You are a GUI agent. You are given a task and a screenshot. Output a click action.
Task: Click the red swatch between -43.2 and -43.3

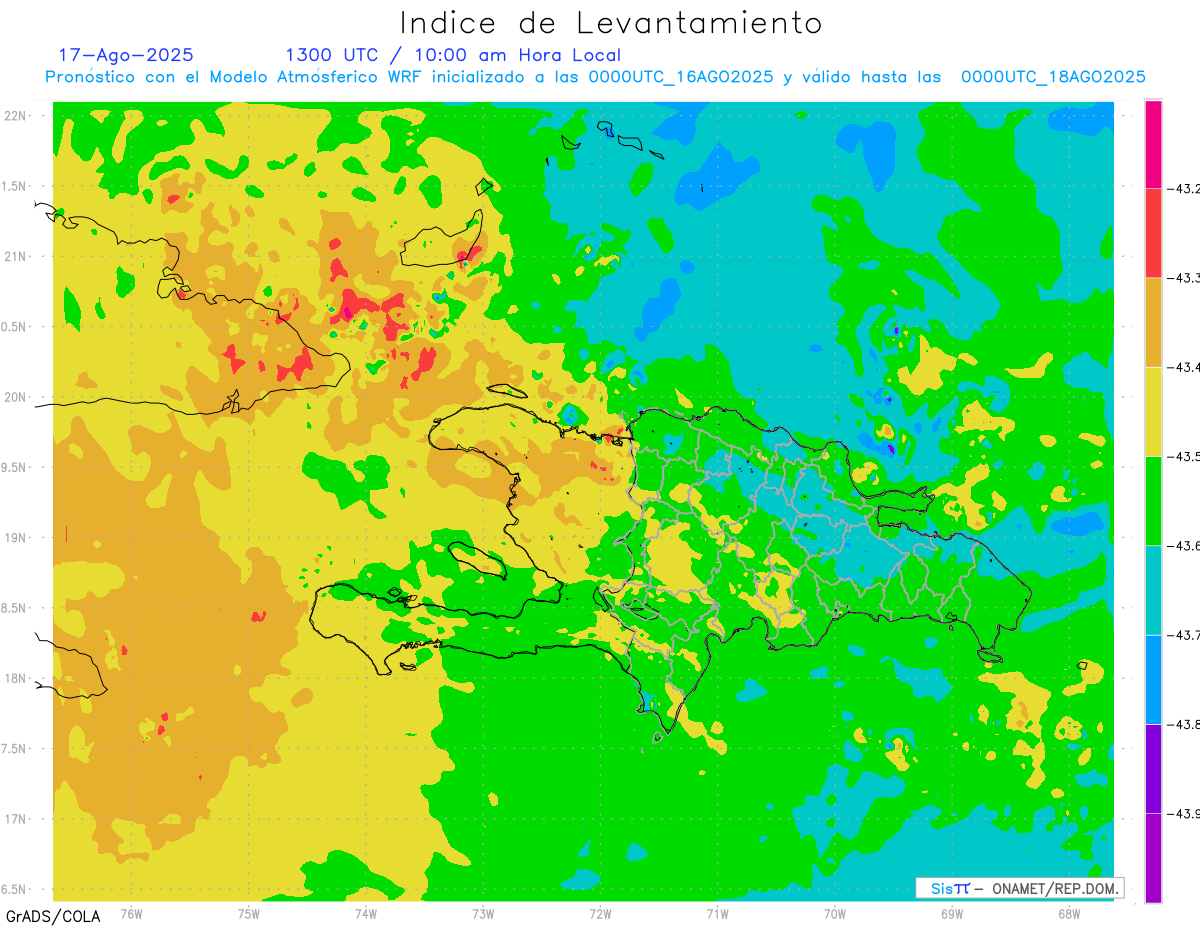(x=1153, y=233)
